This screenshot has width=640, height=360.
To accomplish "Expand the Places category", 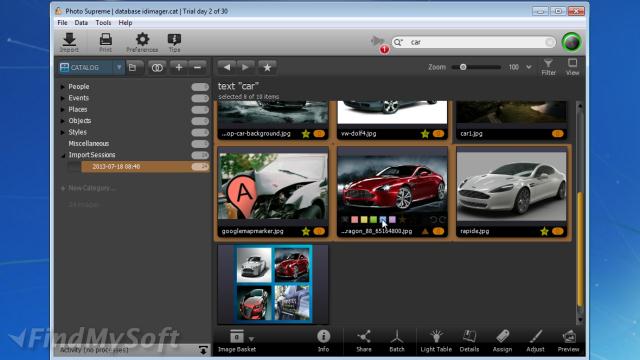I will pyautogui.click(x=62, y=110).
